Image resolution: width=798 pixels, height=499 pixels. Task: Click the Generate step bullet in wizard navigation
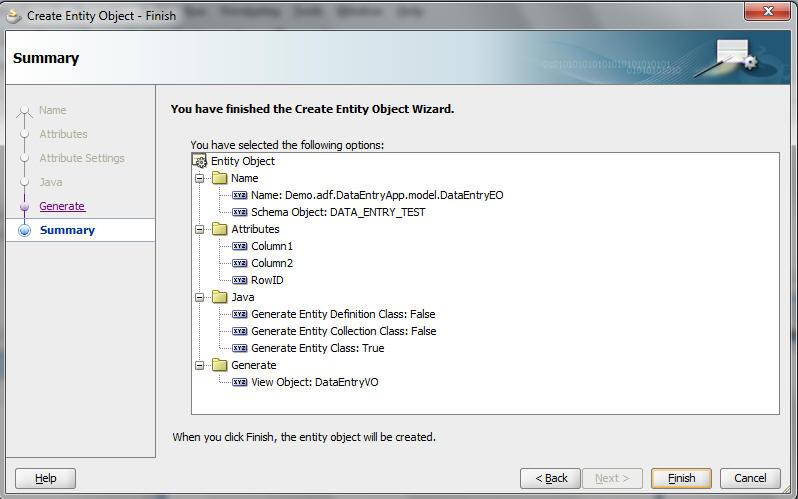pos(24,206)
